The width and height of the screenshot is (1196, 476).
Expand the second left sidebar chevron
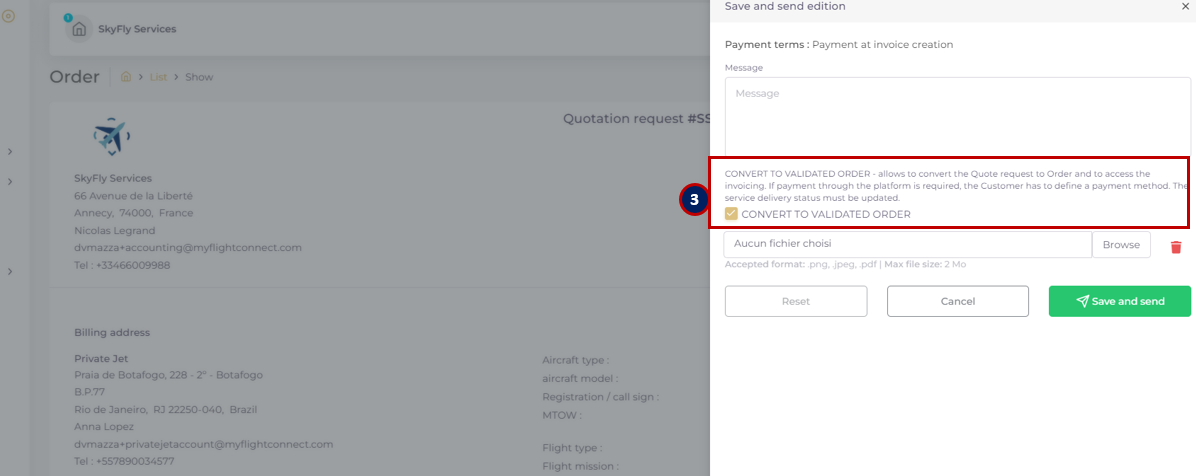click(x=10, y=182)
